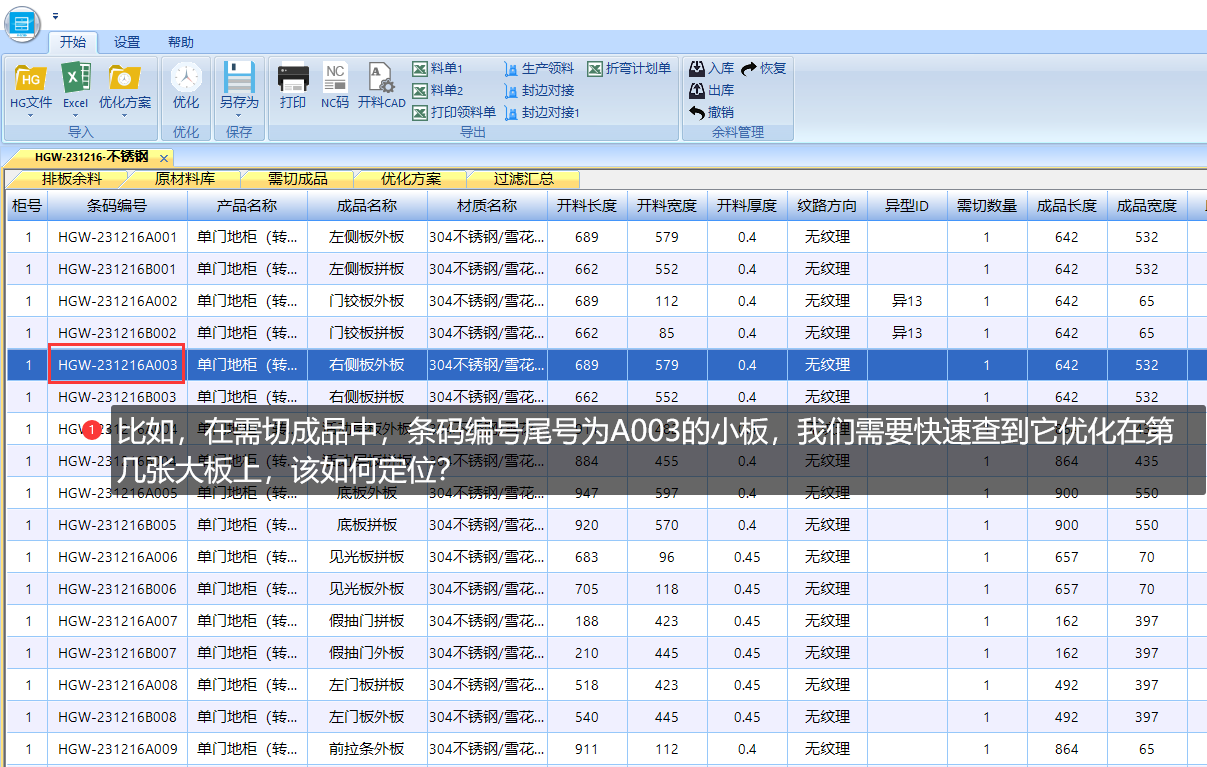Export 料单1 spreadsheet
This screenshot has width=1207, height=767.
[x=438, y=68]
